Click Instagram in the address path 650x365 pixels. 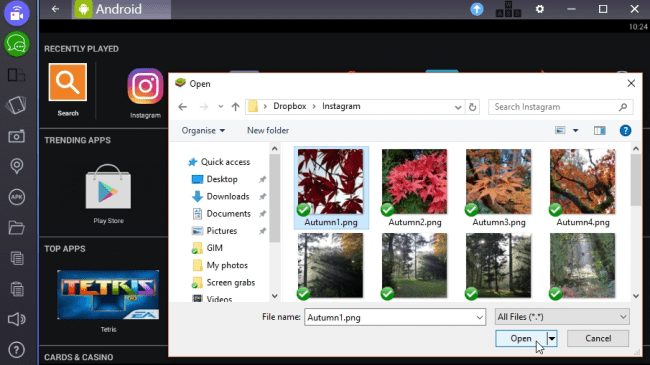341,106
